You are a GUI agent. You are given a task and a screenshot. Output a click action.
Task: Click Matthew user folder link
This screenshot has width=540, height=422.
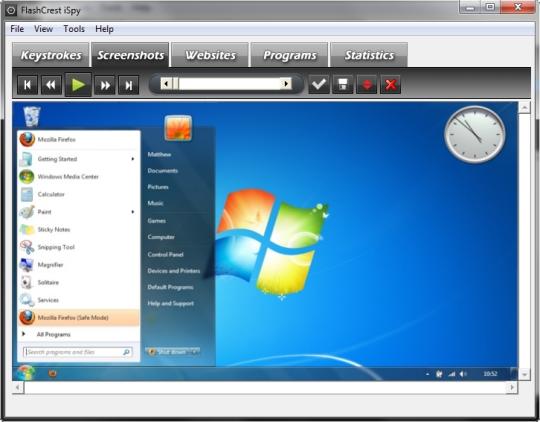point(159,154)
